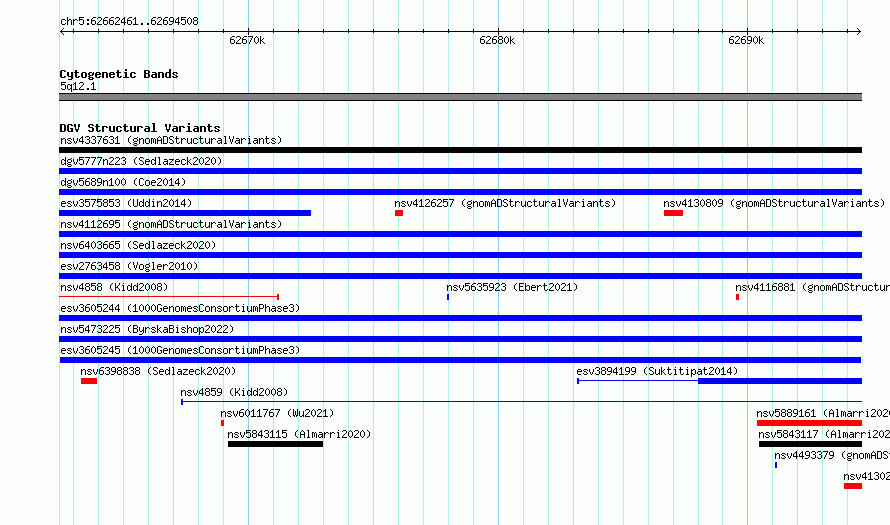Click the red nsv4130809 variant bar
Viewport: 890px width, 525px height.
coord(673,213)
